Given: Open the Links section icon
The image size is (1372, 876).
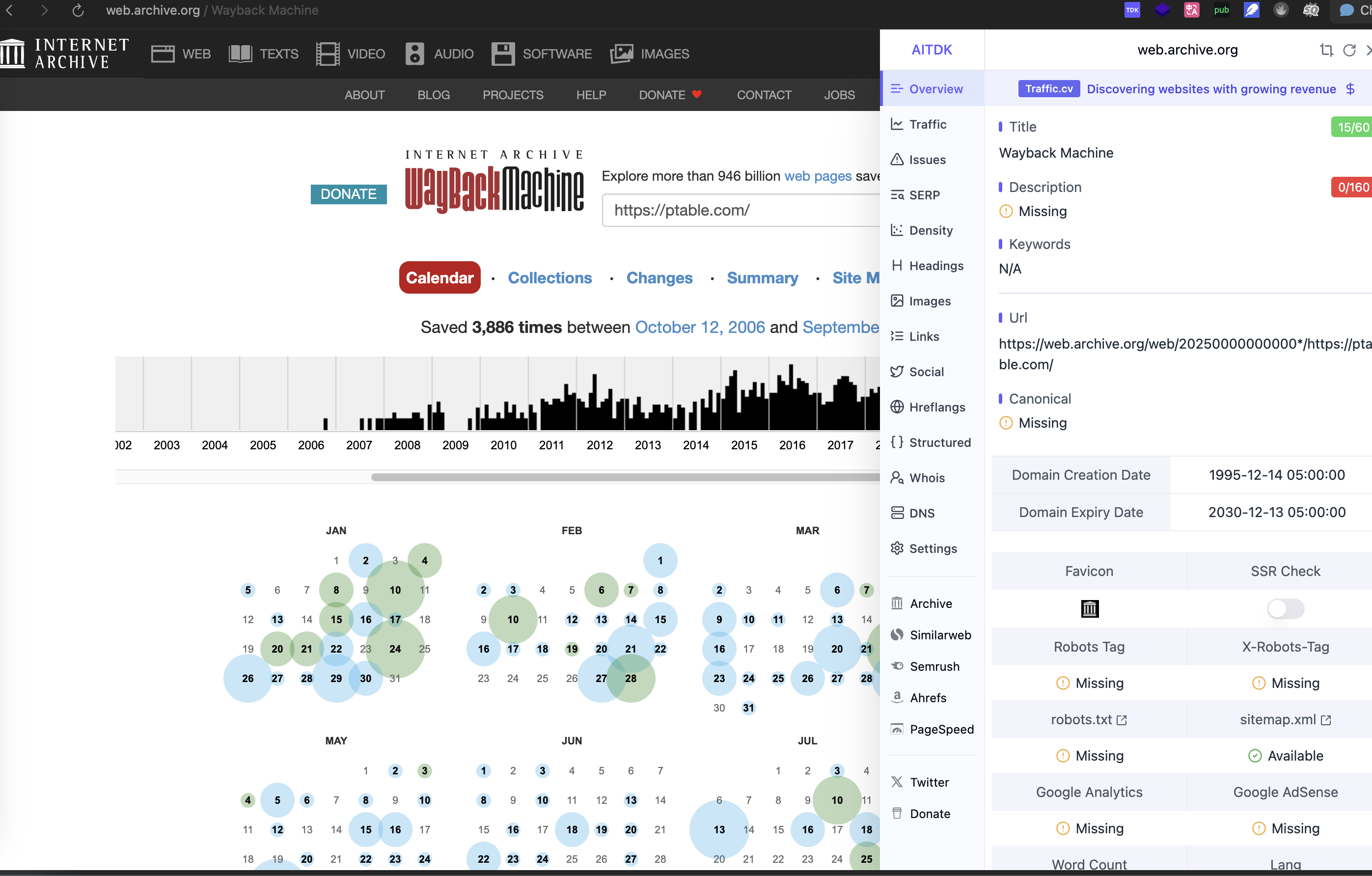Looking at the screenshot, I should [897, 336].
